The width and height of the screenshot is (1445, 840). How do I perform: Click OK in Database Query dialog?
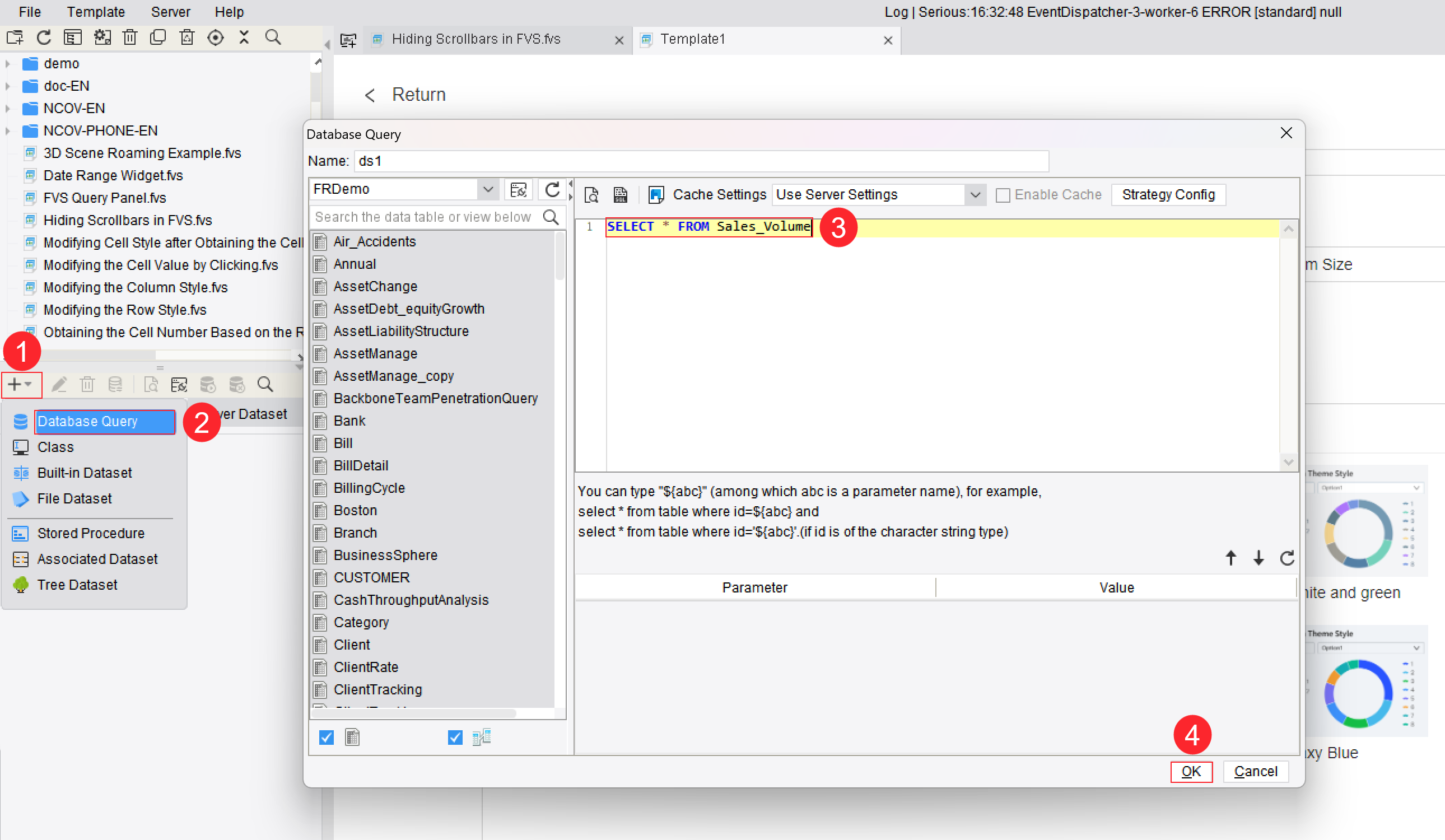click(1191, 772)
